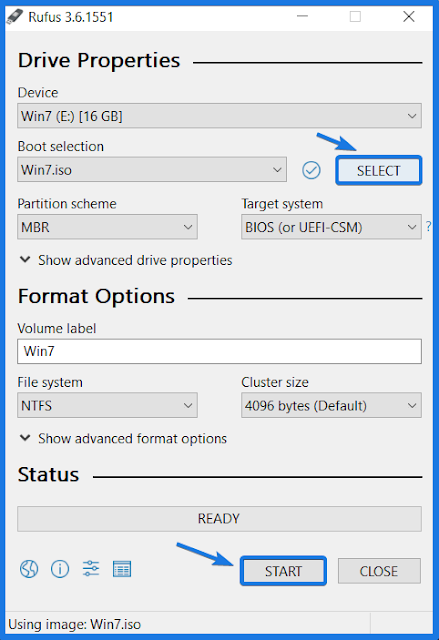This screenshot has width=439, height=640.
Task: Expand Show advanced format options
Action: click(123, 438)
